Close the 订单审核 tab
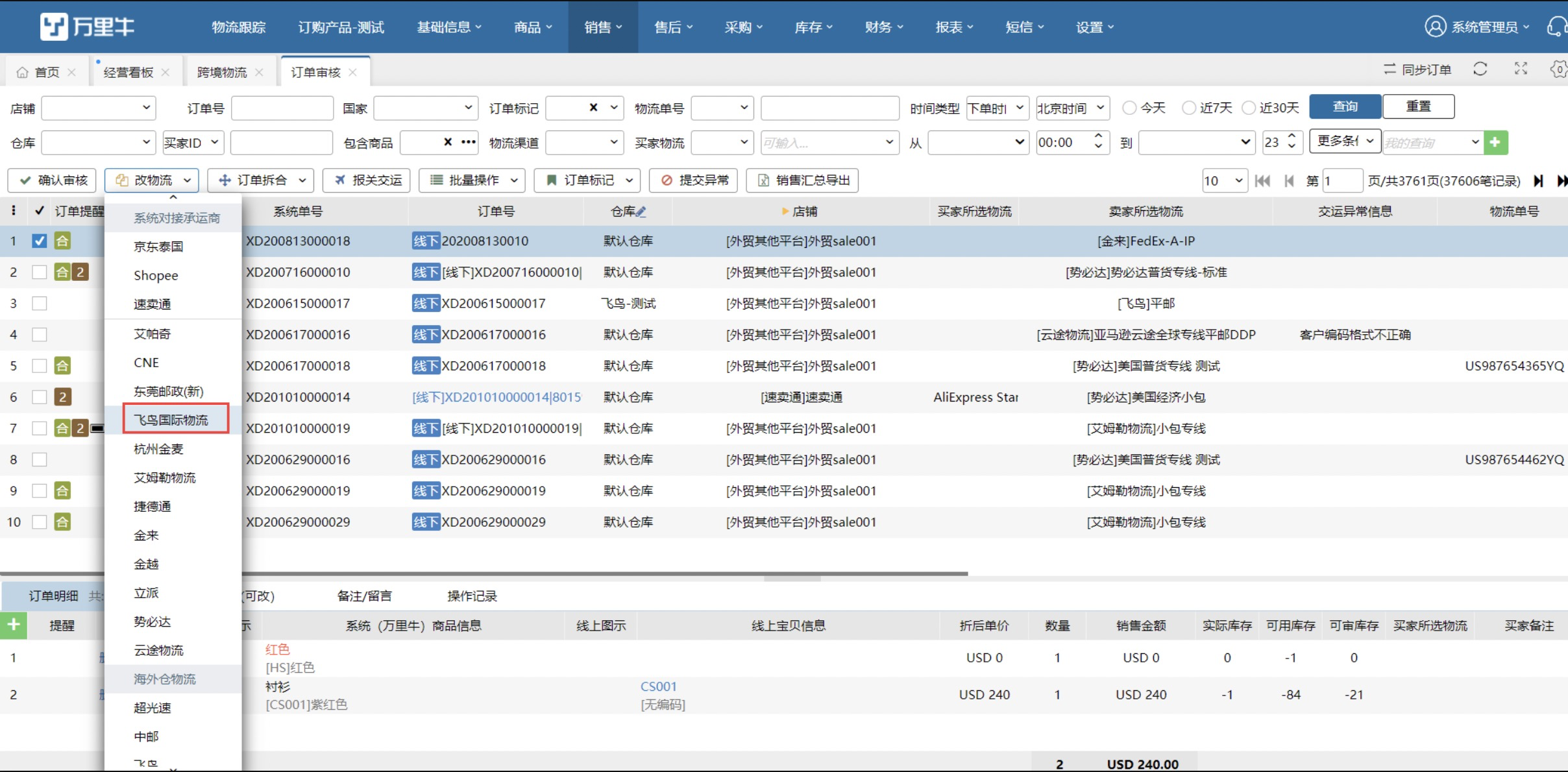1568x772 pixels. (x=352, y=72)
